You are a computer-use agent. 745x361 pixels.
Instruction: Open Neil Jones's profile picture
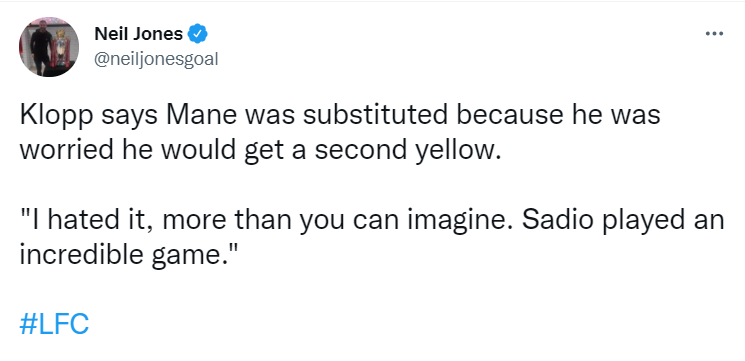pos(49,47)
